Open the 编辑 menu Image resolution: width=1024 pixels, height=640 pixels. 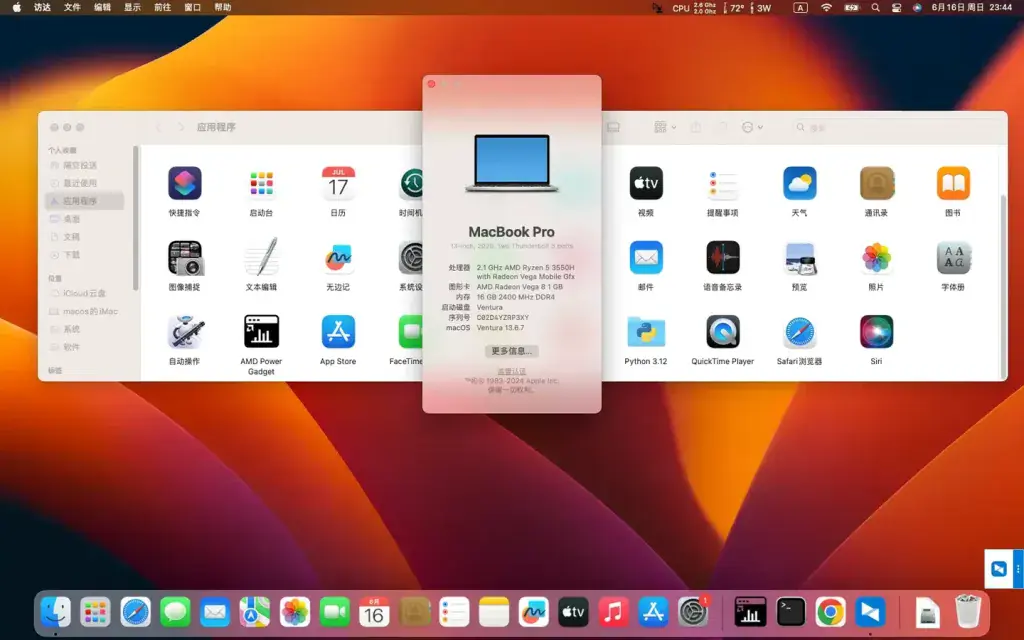pyautogui.click(x=102, y=7)
